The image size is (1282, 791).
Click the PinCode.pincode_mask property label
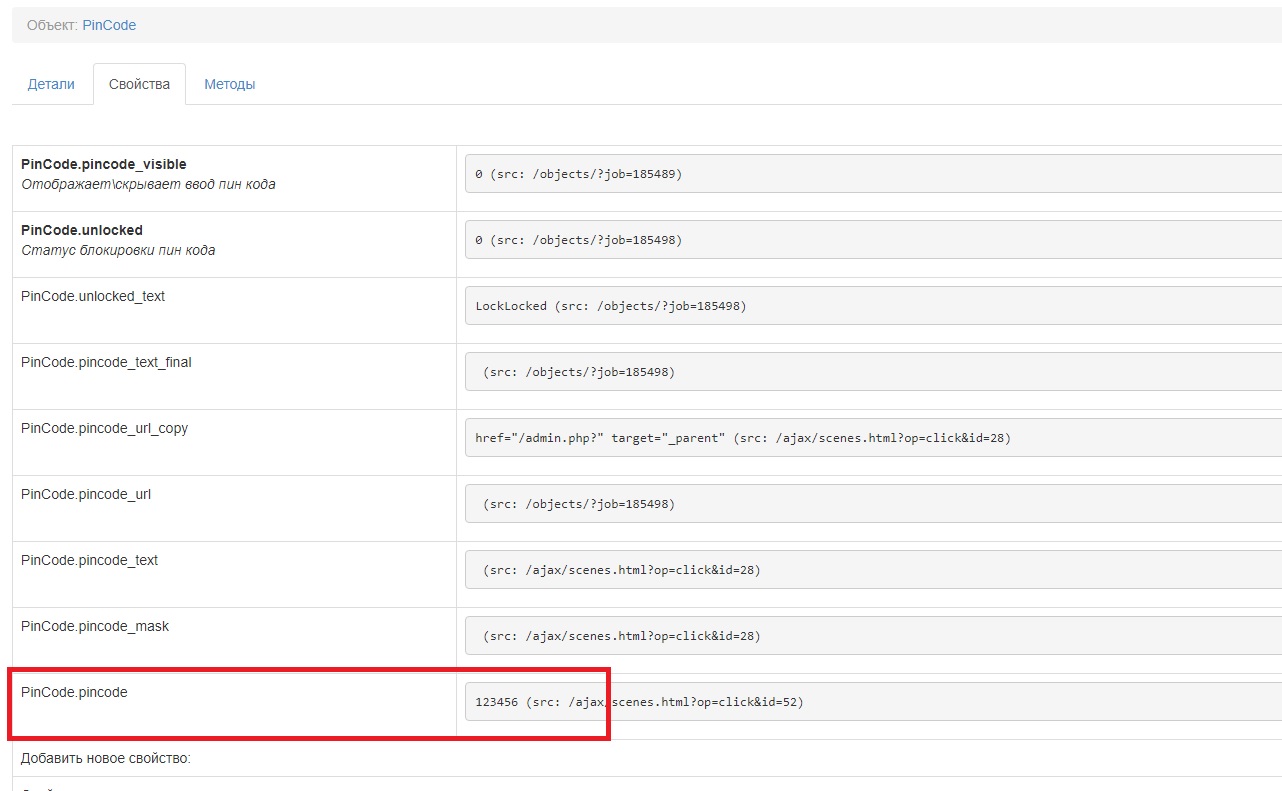(95, 626)
